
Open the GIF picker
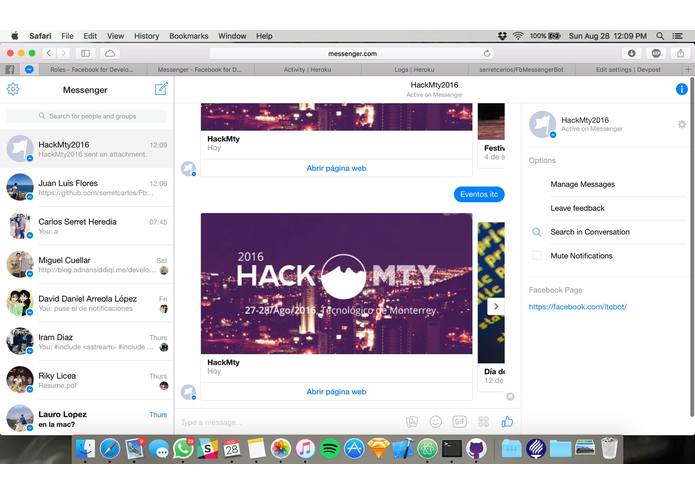(459, 422)
